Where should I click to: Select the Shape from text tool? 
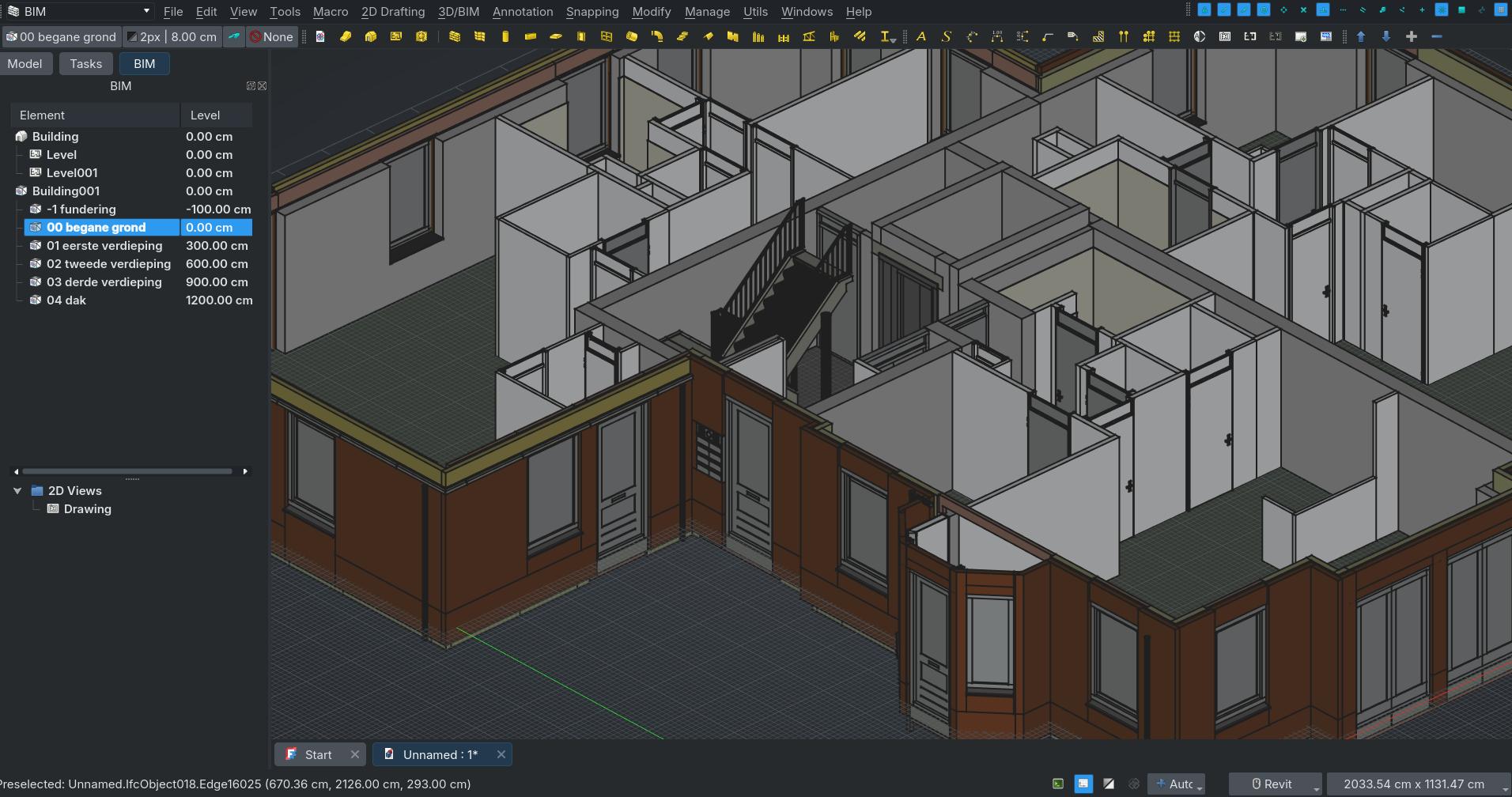[947, 36]
